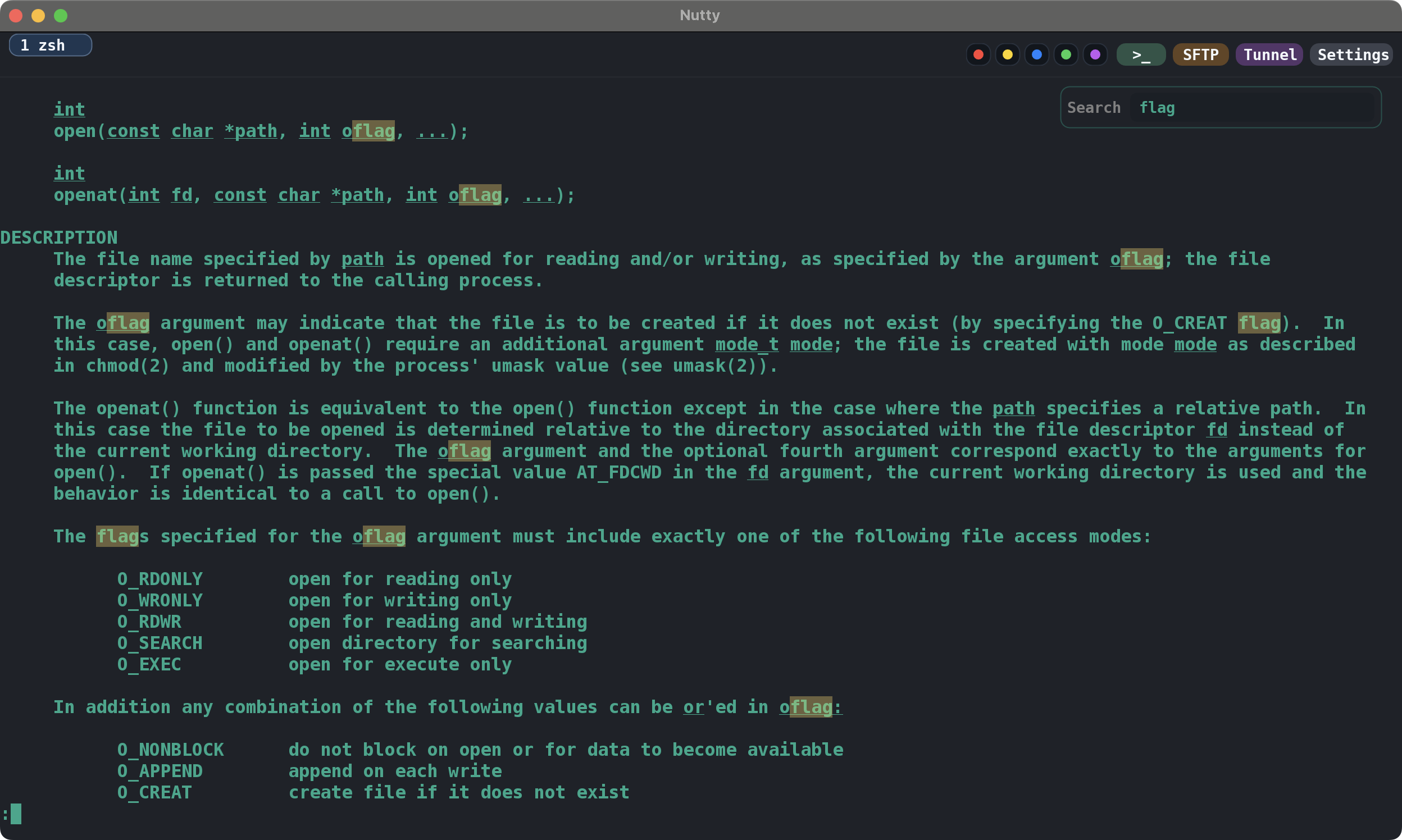1402x840 pixels.
Task: Select the green color dot
Action: pyautogui.click(x=1066, y=55)
